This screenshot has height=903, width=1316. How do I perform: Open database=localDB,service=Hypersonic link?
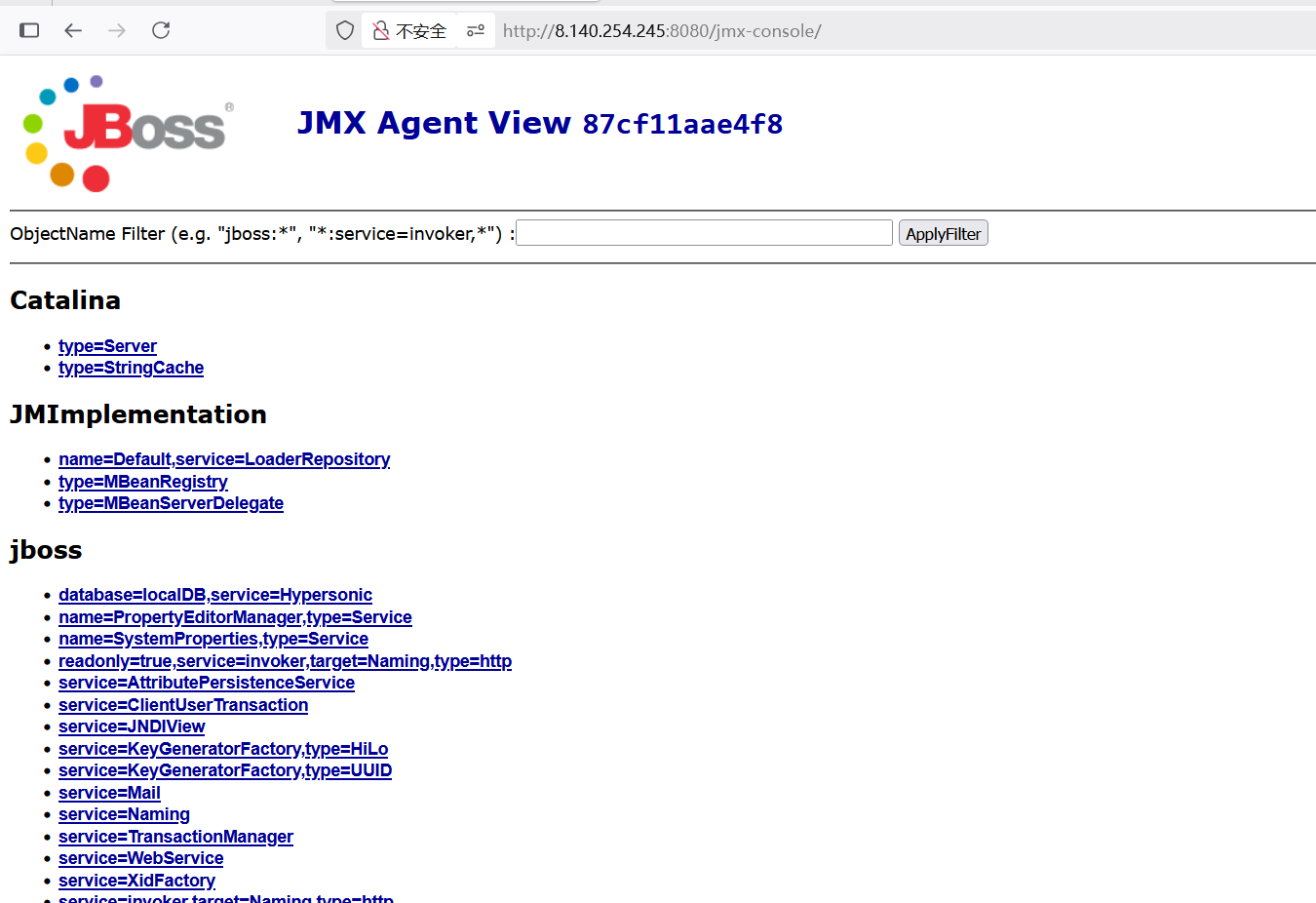pyautogui.click(x=215, y=595)
